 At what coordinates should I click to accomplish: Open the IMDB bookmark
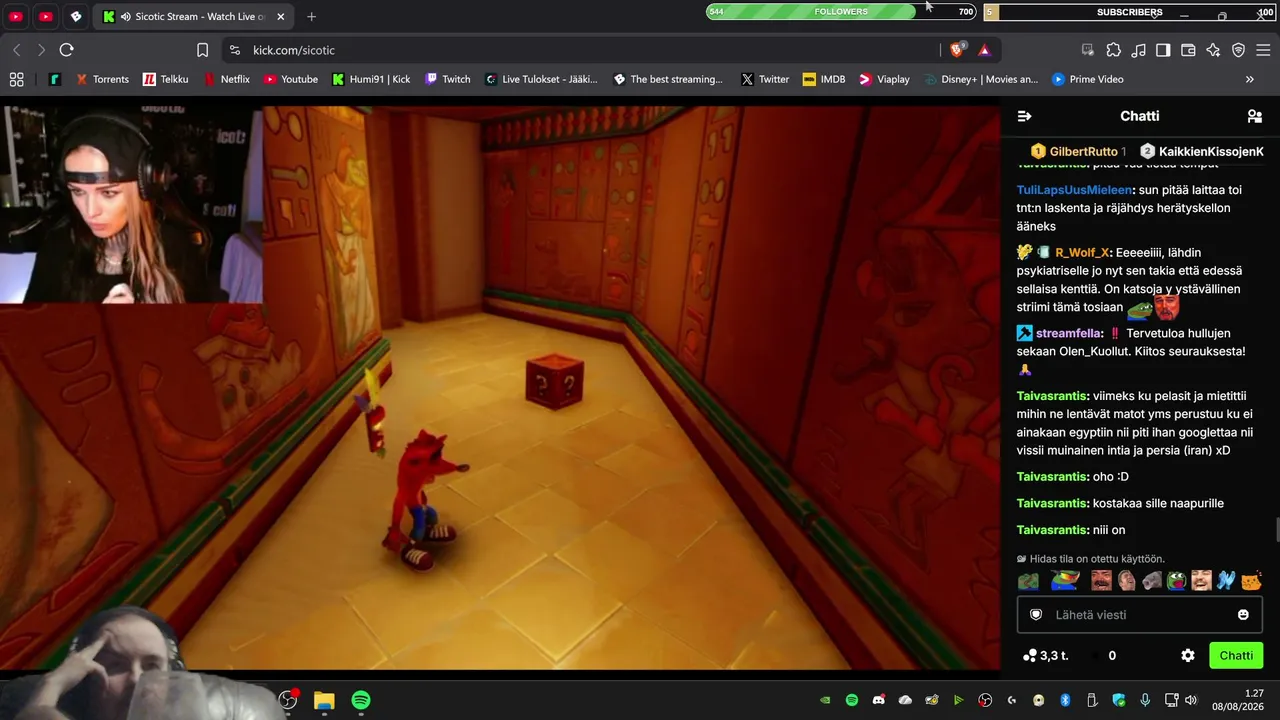[824, 79]
